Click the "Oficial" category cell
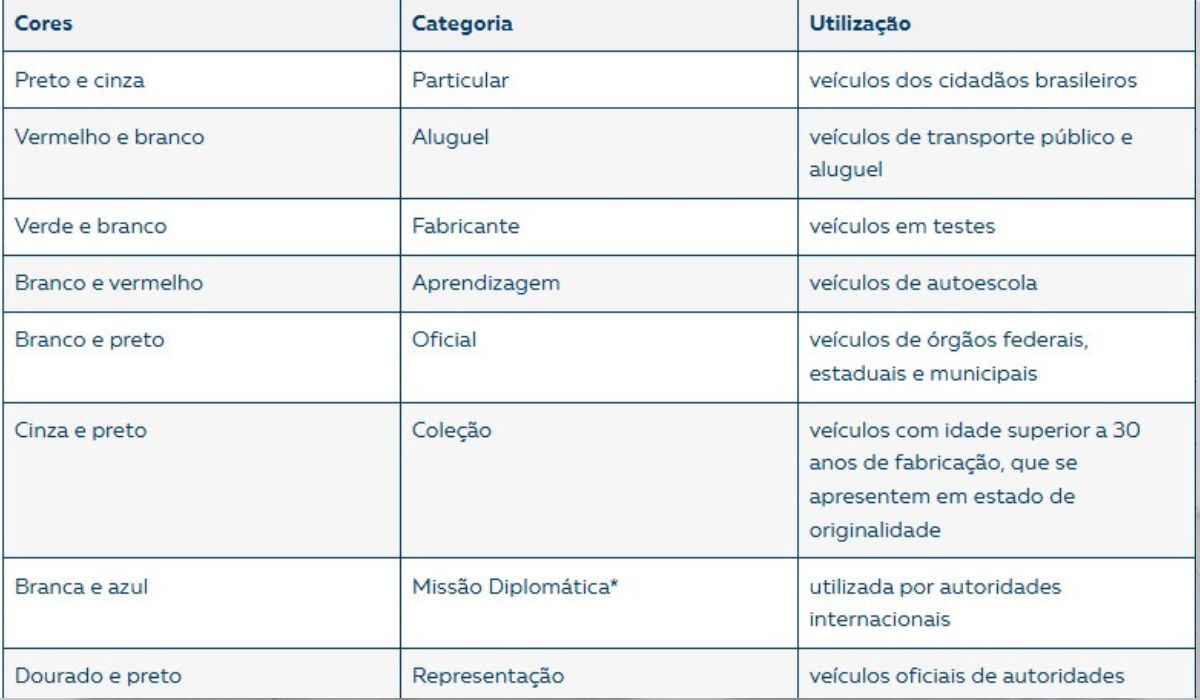Viewport: 1200px width, 700px height. (444, 340)
